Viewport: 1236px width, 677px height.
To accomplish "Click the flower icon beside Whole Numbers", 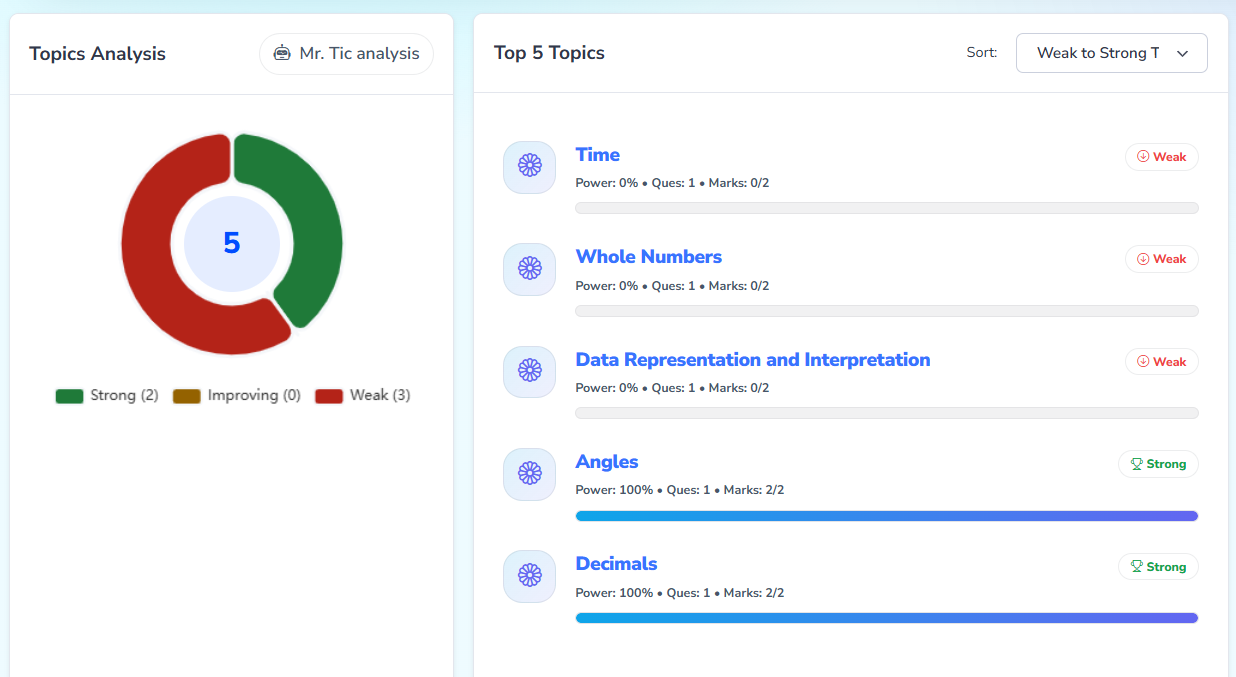I will (529, 269).
